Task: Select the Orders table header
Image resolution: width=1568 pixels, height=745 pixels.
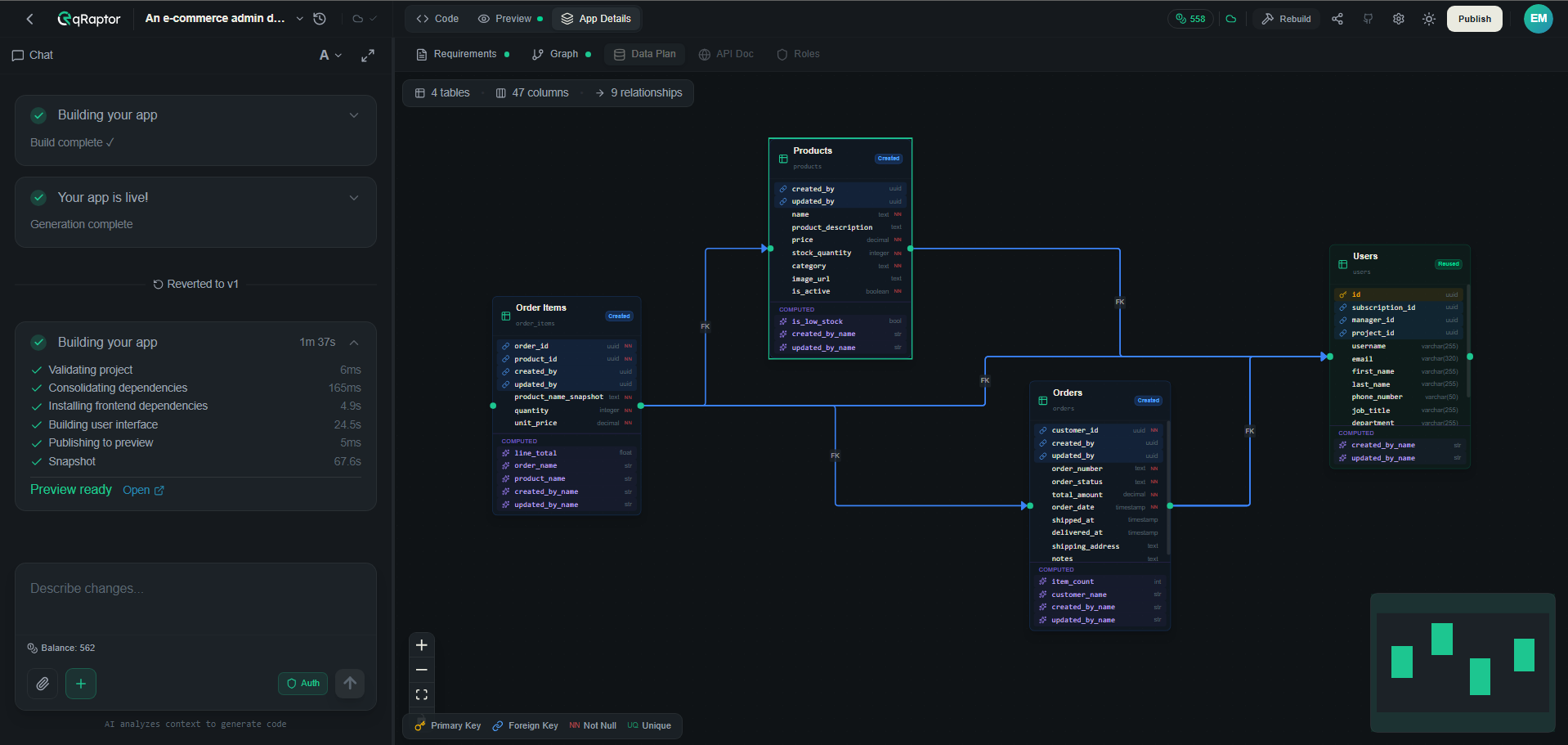Action: tap(1100, 400)
